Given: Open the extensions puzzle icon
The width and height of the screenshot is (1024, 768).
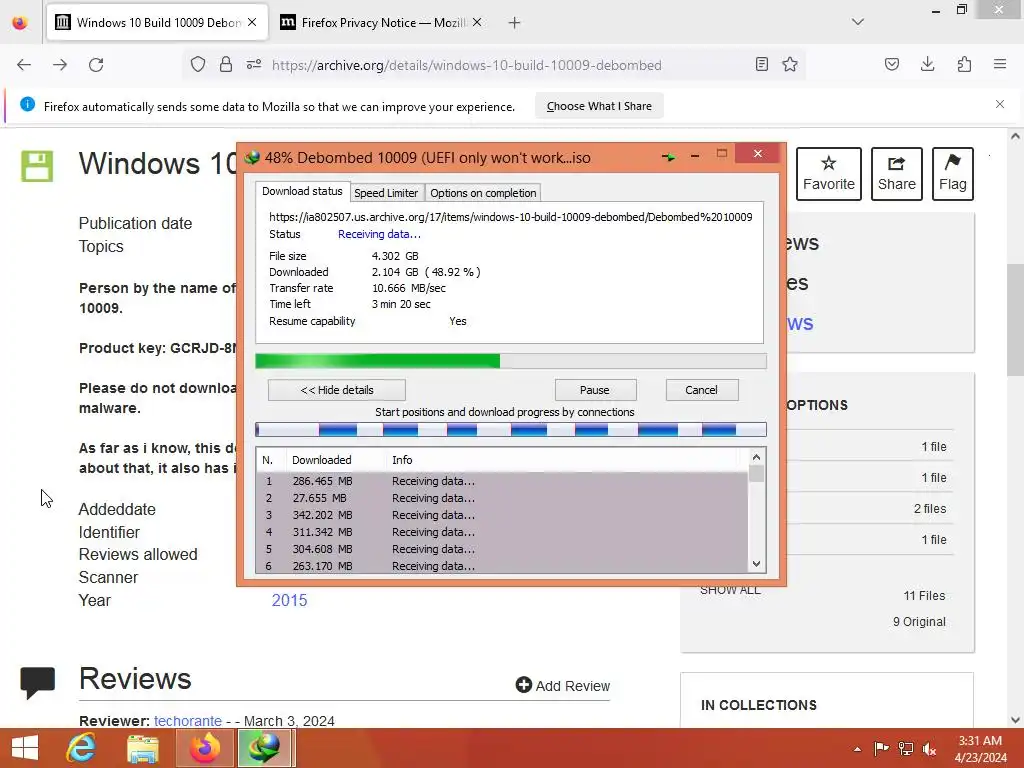Looking at the screenshot, I should 964,64.
